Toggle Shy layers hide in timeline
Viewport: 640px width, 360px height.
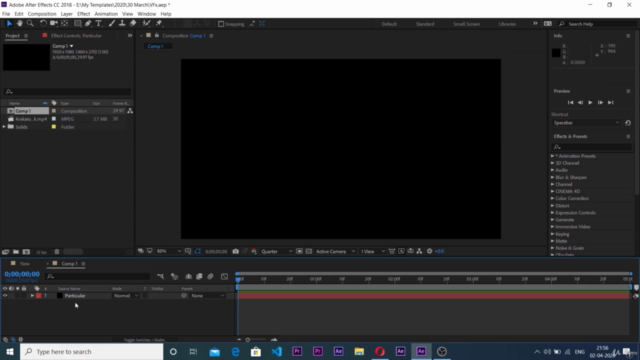[188, 277]
